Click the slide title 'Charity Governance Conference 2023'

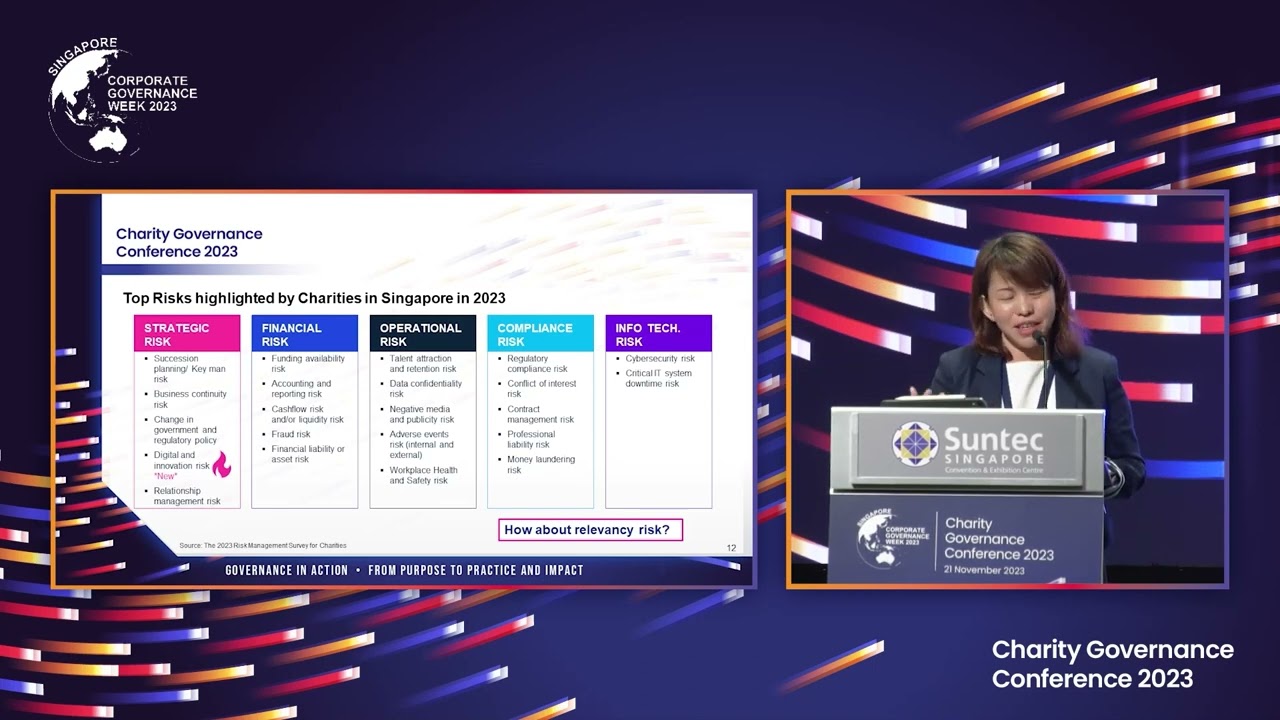189,243
